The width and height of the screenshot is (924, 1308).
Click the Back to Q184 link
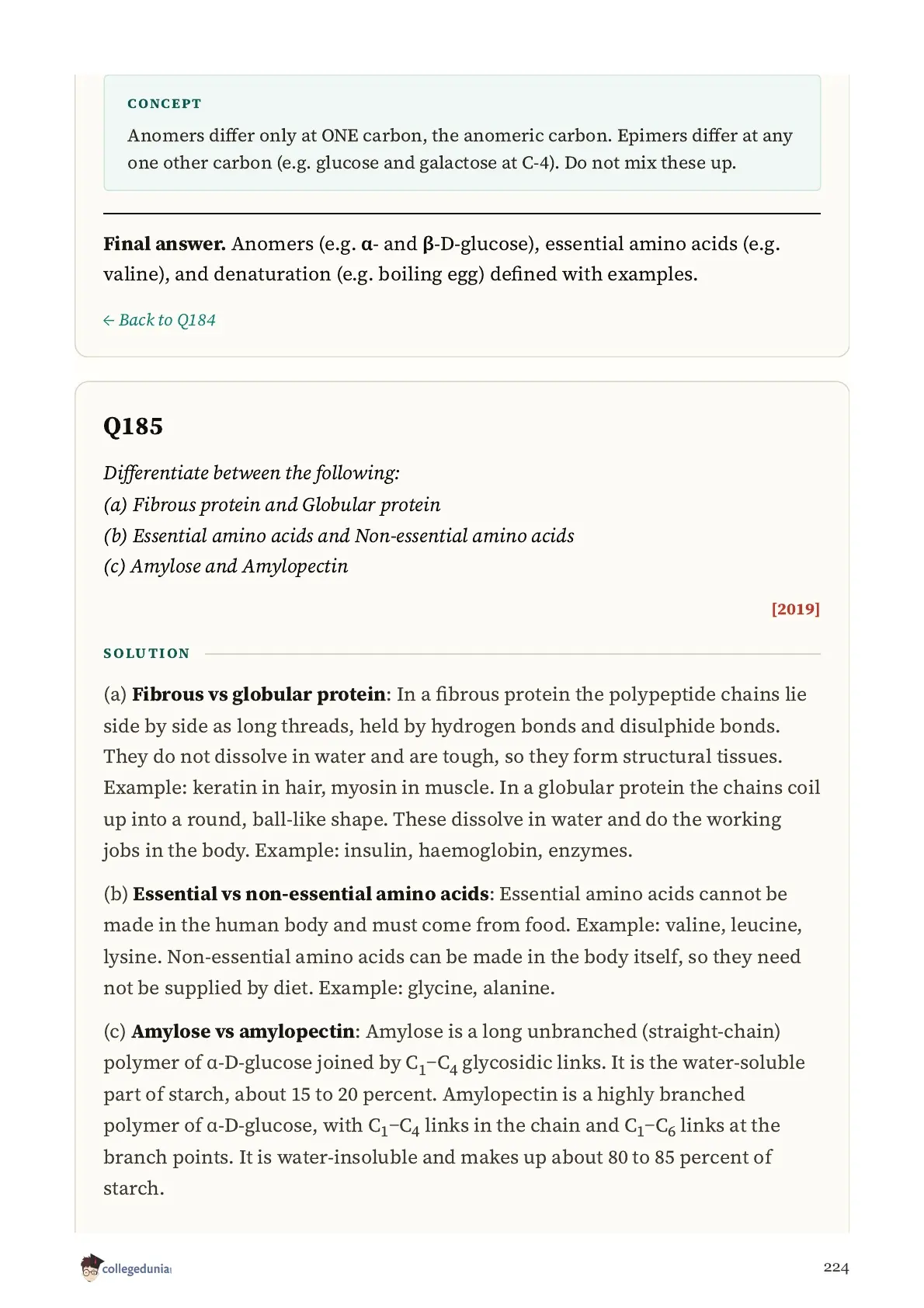(159, 320)
